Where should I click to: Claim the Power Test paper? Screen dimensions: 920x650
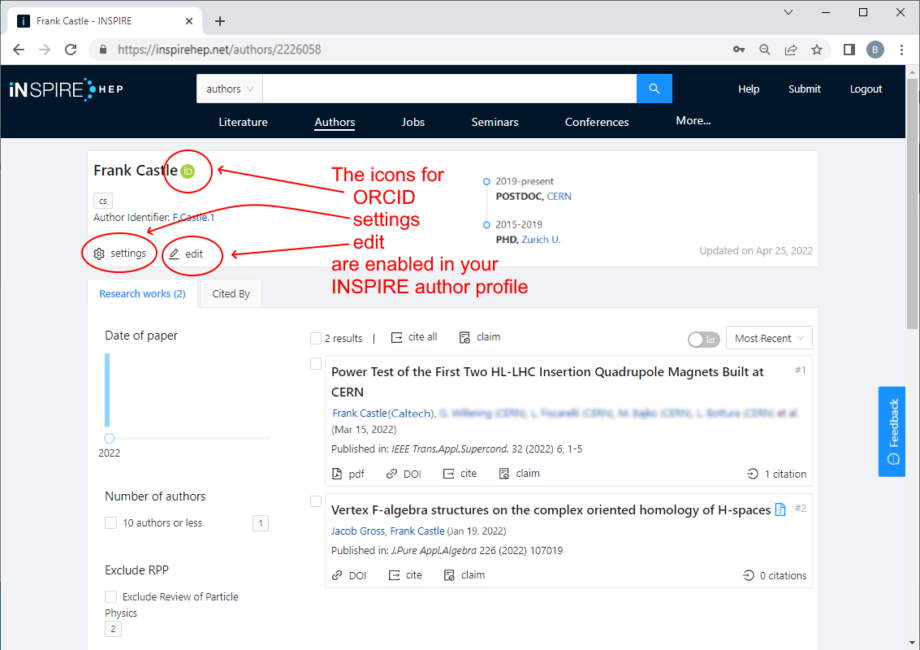tap(519, 473)
